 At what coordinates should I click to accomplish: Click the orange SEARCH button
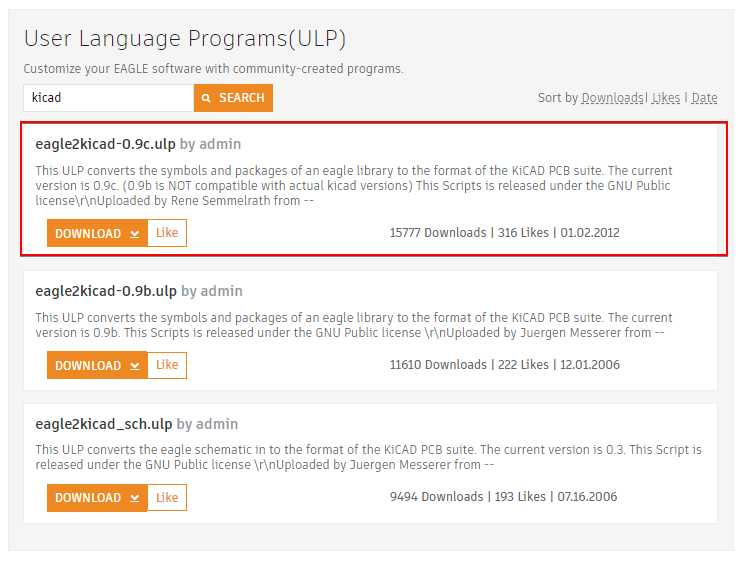(233, 98)
